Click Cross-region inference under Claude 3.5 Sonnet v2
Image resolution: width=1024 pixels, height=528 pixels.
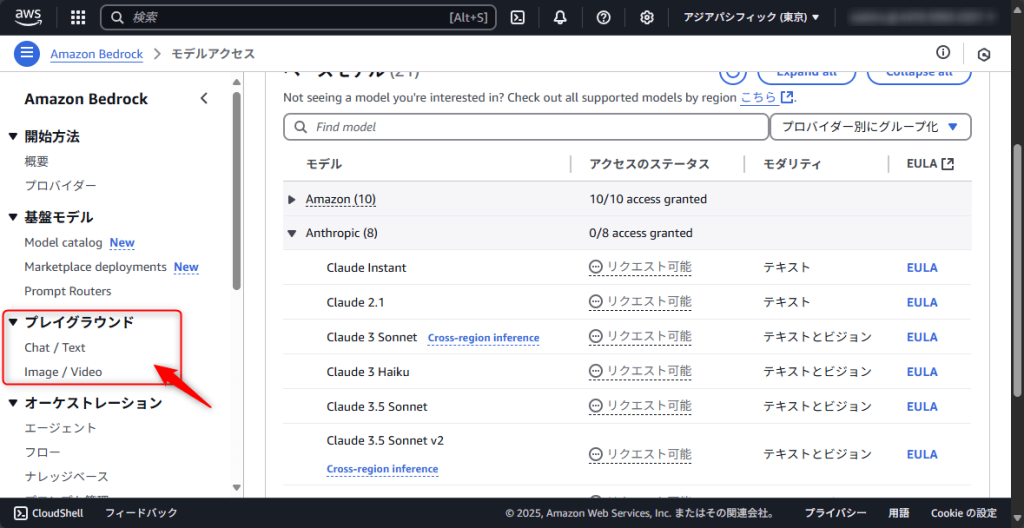(383, 469)
